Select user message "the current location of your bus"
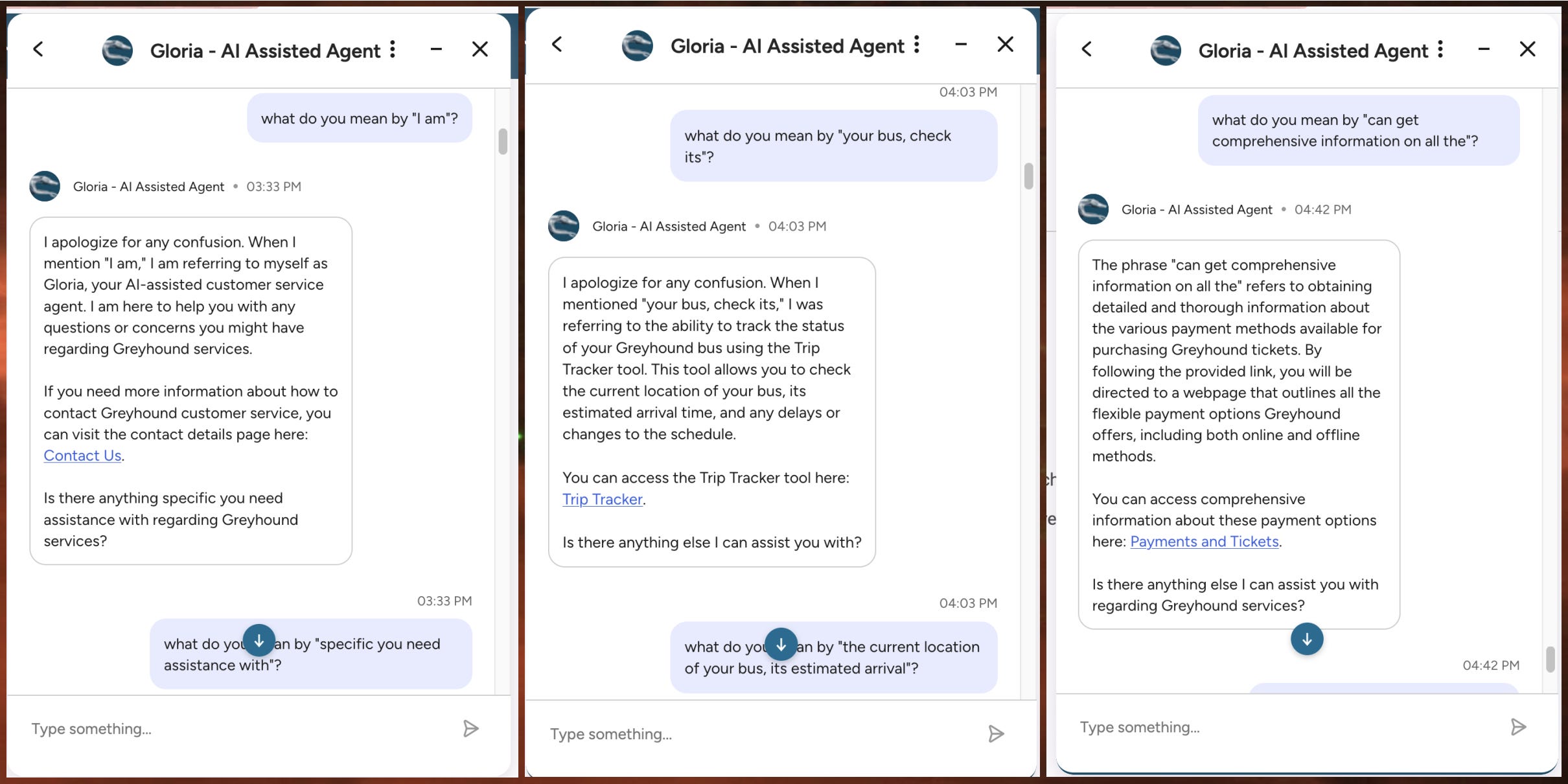The image size is (1568, 784). pyautogui.click(x=834, y=657)
